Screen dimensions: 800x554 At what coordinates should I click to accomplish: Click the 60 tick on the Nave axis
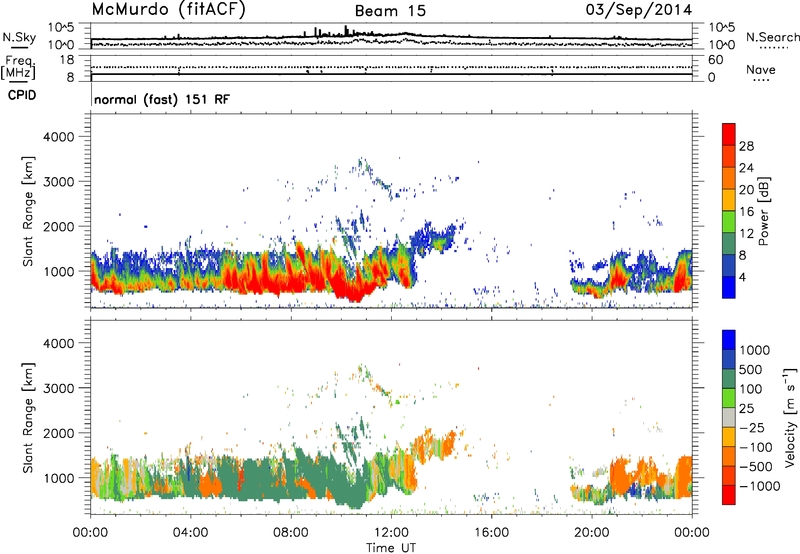tap(716, 60)
